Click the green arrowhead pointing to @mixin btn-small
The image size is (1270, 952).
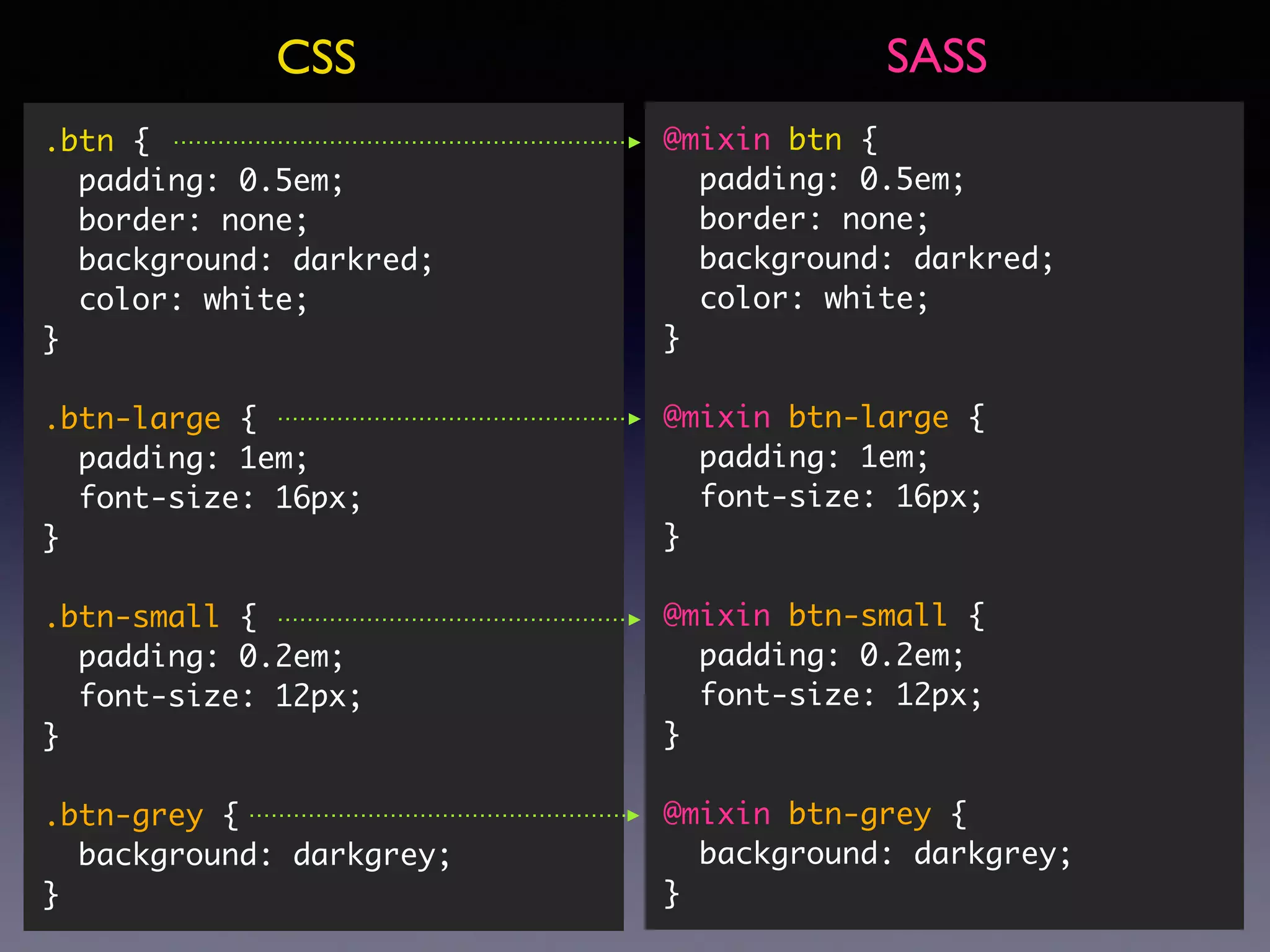coord(634,619)
